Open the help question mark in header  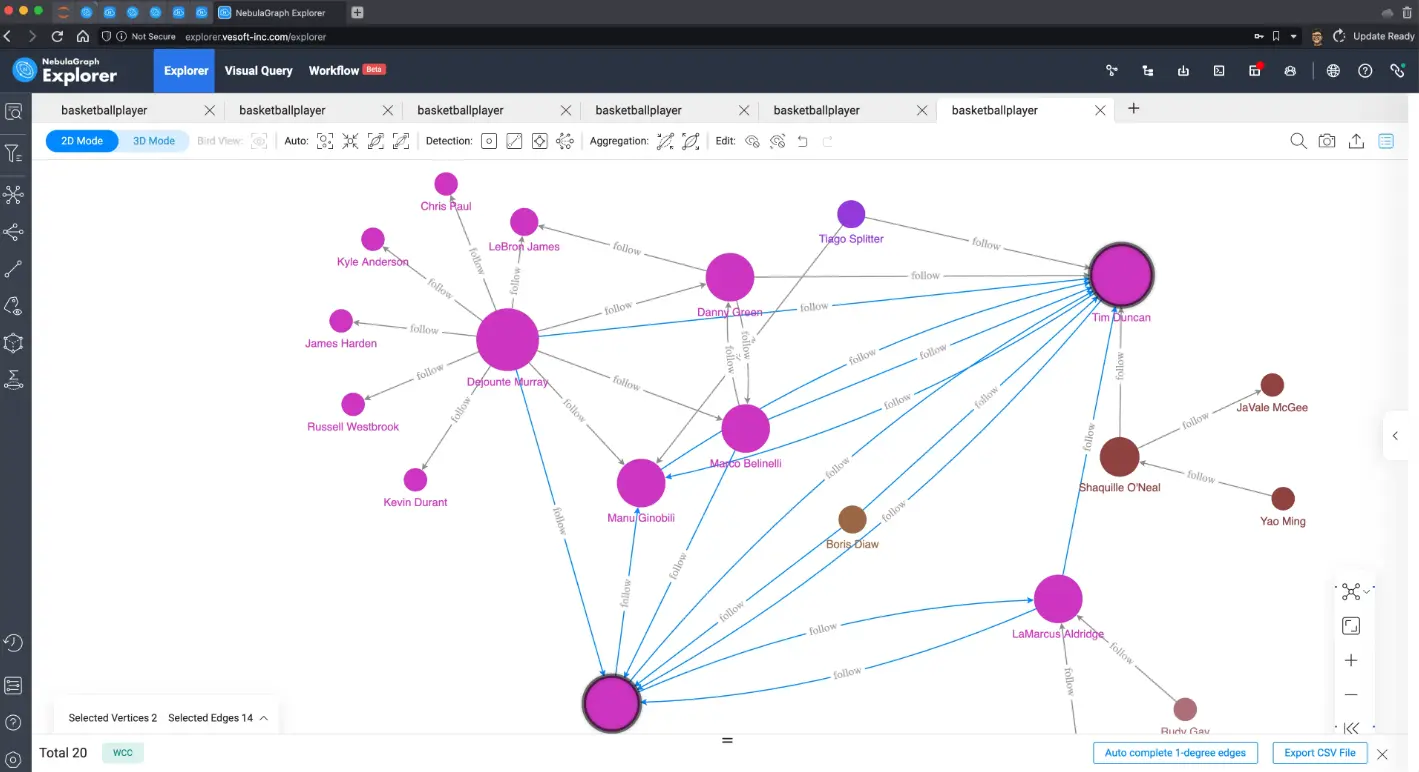tap(1365, 71)
